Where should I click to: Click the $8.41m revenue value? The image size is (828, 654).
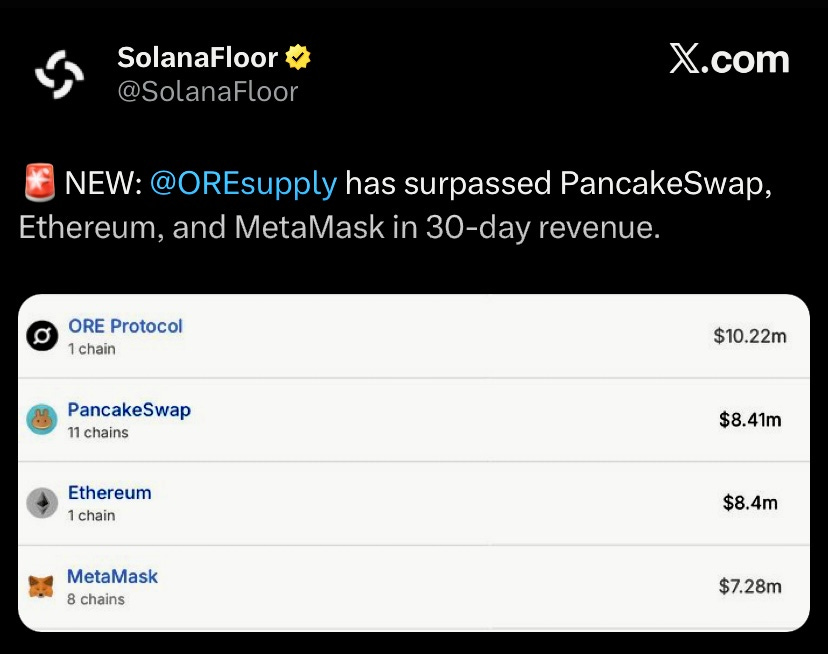[750, 420]
